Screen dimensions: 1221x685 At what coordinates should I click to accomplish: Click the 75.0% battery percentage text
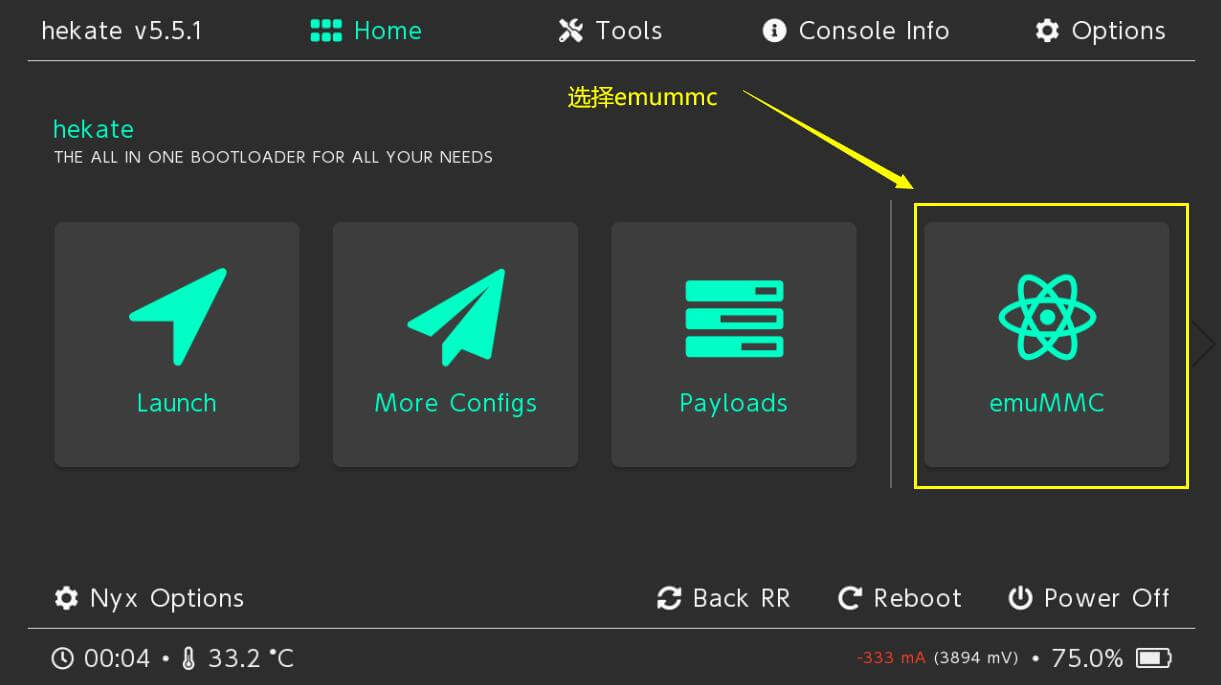pyautogui.click(x=1087, y=658)
